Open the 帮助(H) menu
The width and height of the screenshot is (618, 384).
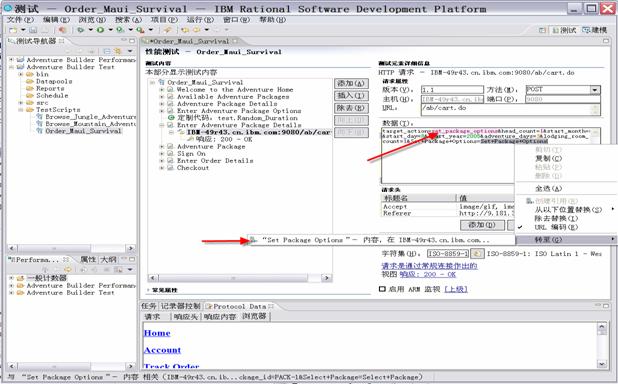pyautogui.click(x=272, y=19)
